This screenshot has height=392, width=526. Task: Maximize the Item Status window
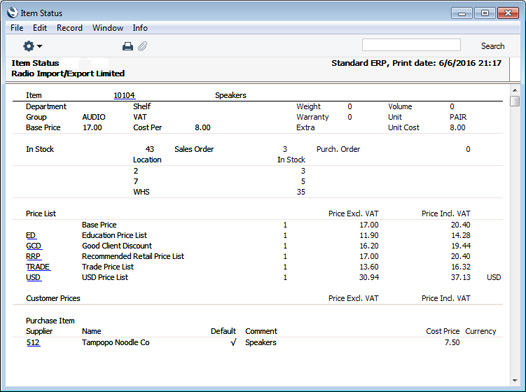pos(485,13)
